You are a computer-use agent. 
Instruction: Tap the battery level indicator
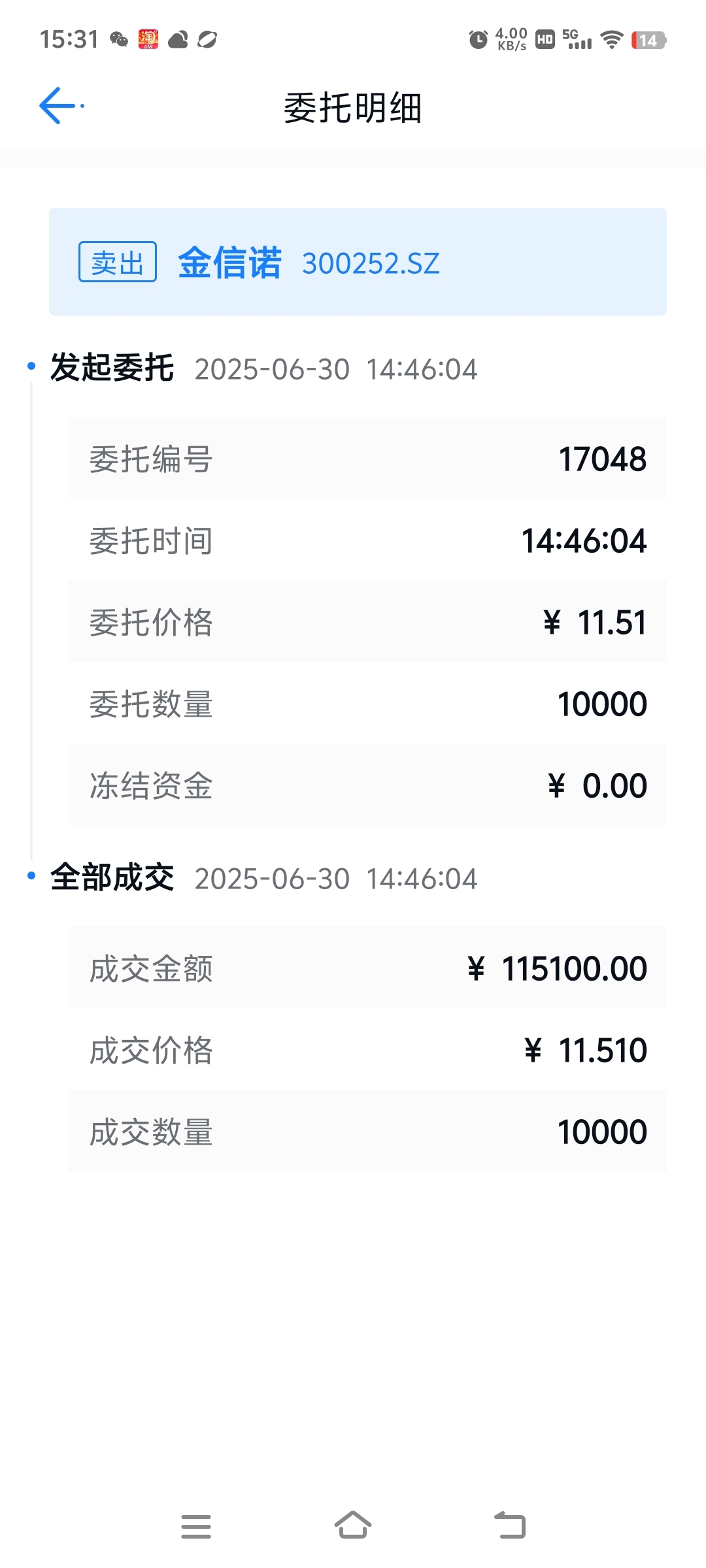tap(648, 41)
